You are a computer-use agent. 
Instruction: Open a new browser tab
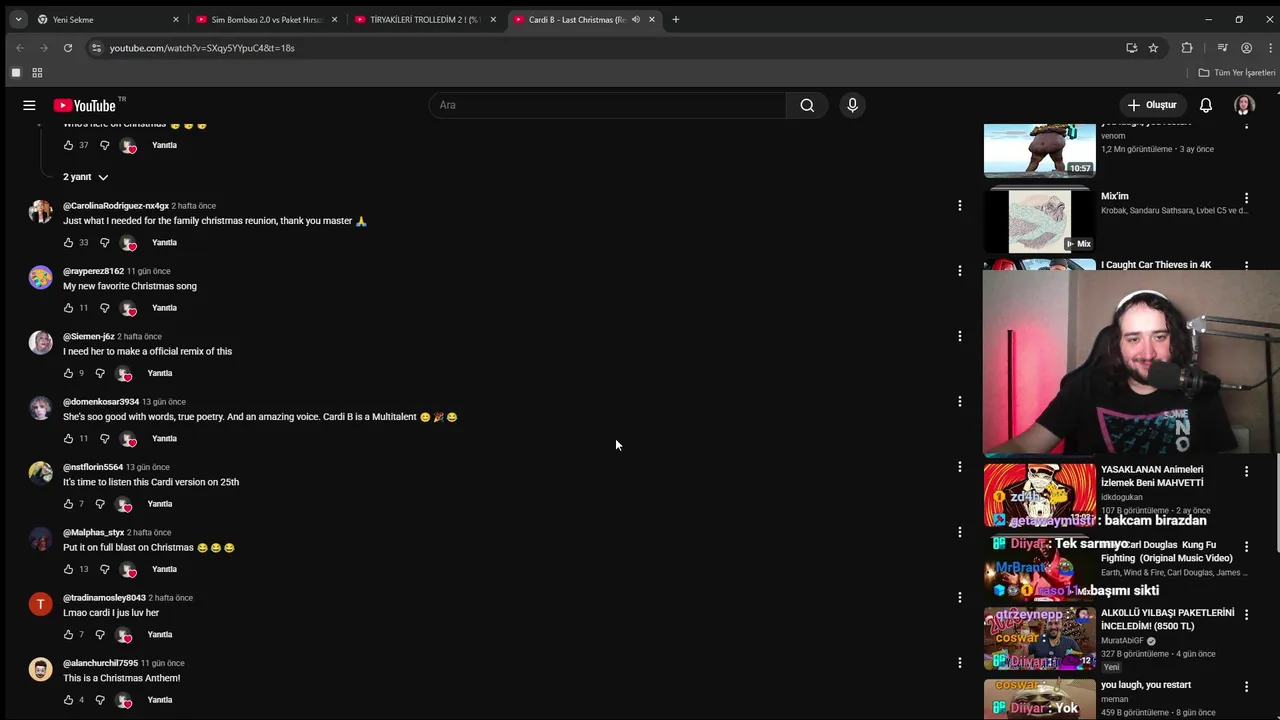pos(676,19)
